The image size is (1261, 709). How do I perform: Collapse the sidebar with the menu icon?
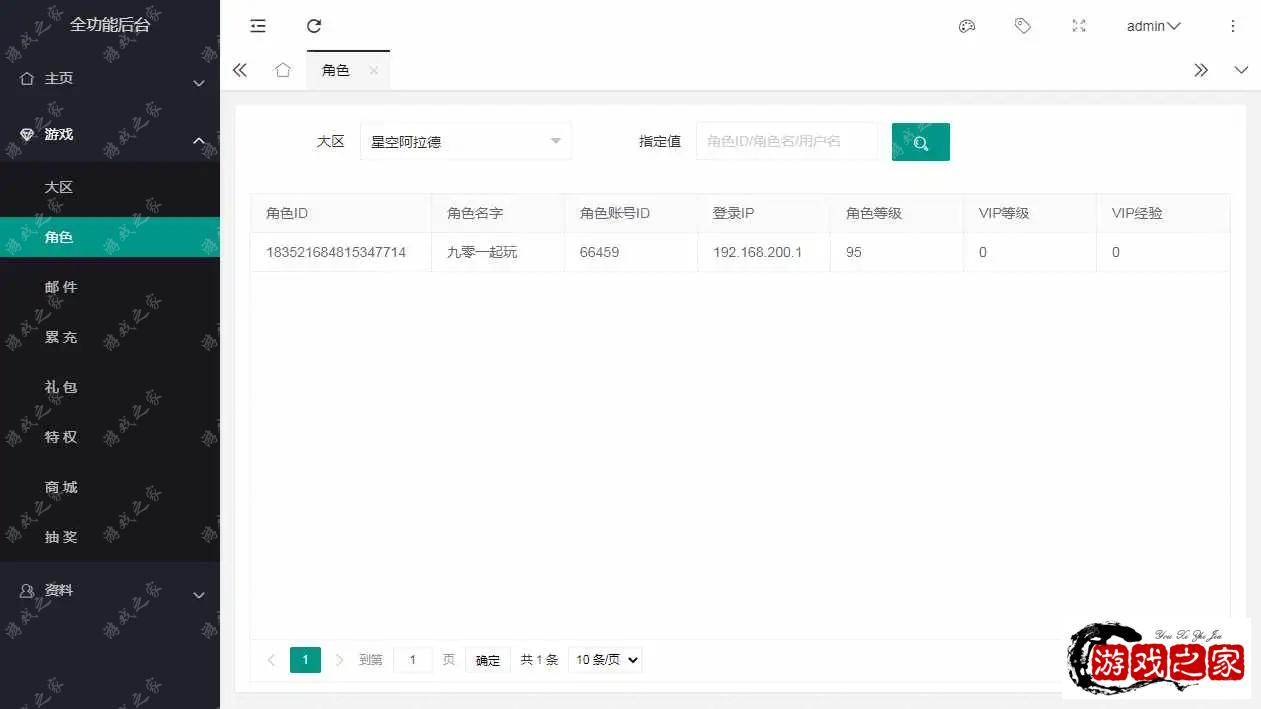point(258,26)
